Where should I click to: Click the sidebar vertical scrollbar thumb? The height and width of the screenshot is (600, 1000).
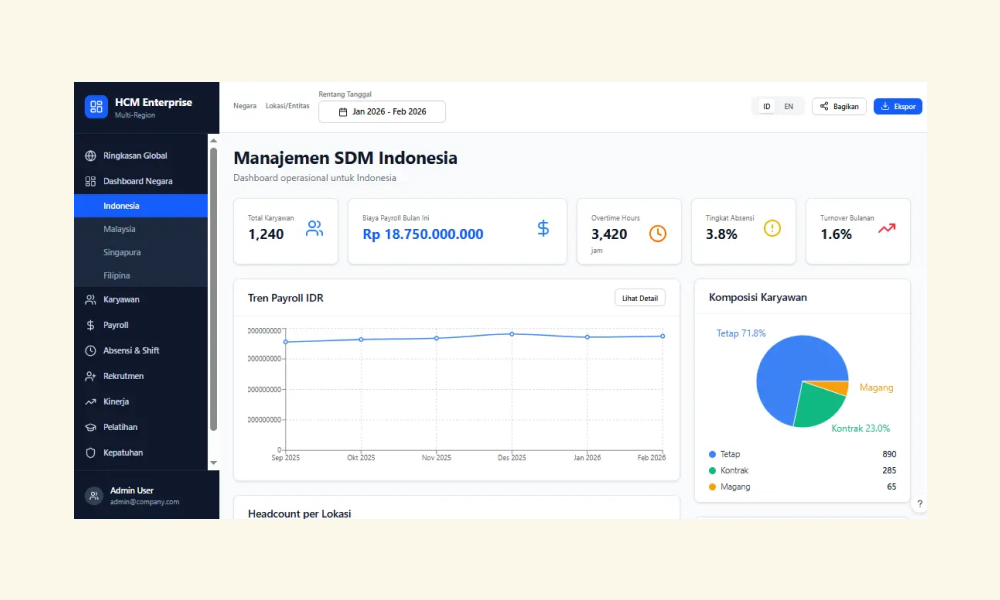(214, 289)
